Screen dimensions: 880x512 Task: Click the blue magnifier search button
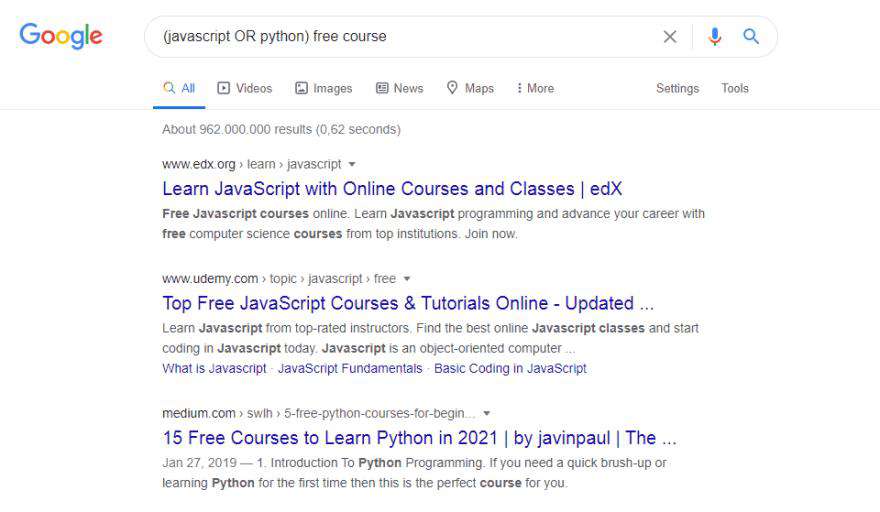pos(751,36)
